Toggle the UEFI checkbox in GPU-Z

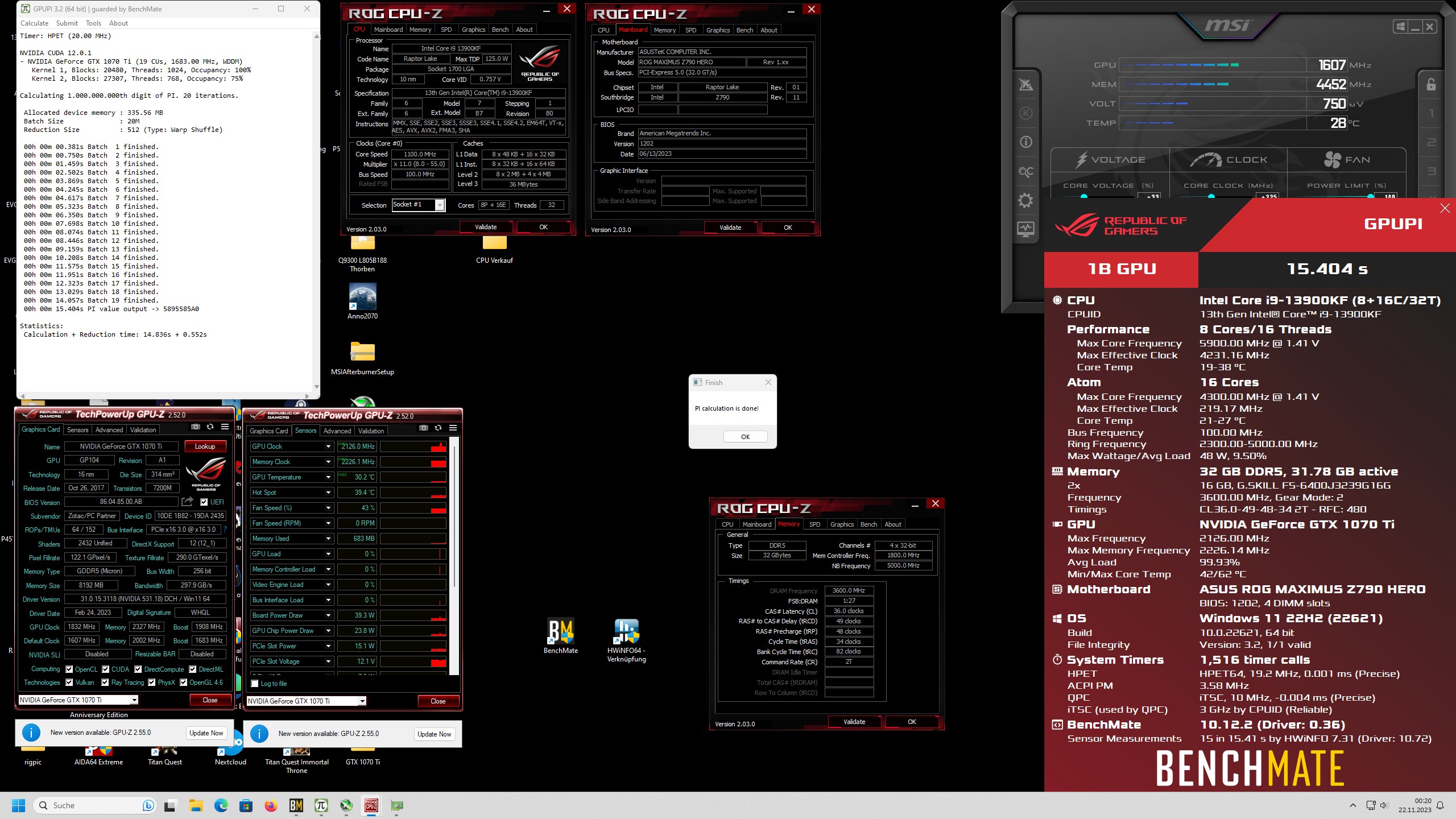[204, 502]
